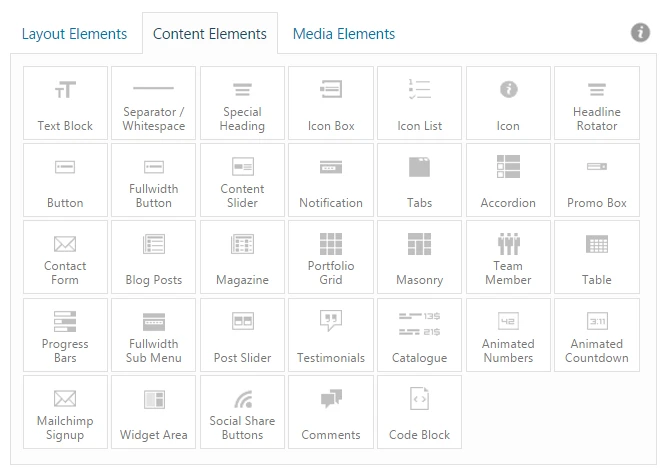Select the Content Slider element
This screenshot has height=469, width=665.
(x=242, y=180)
